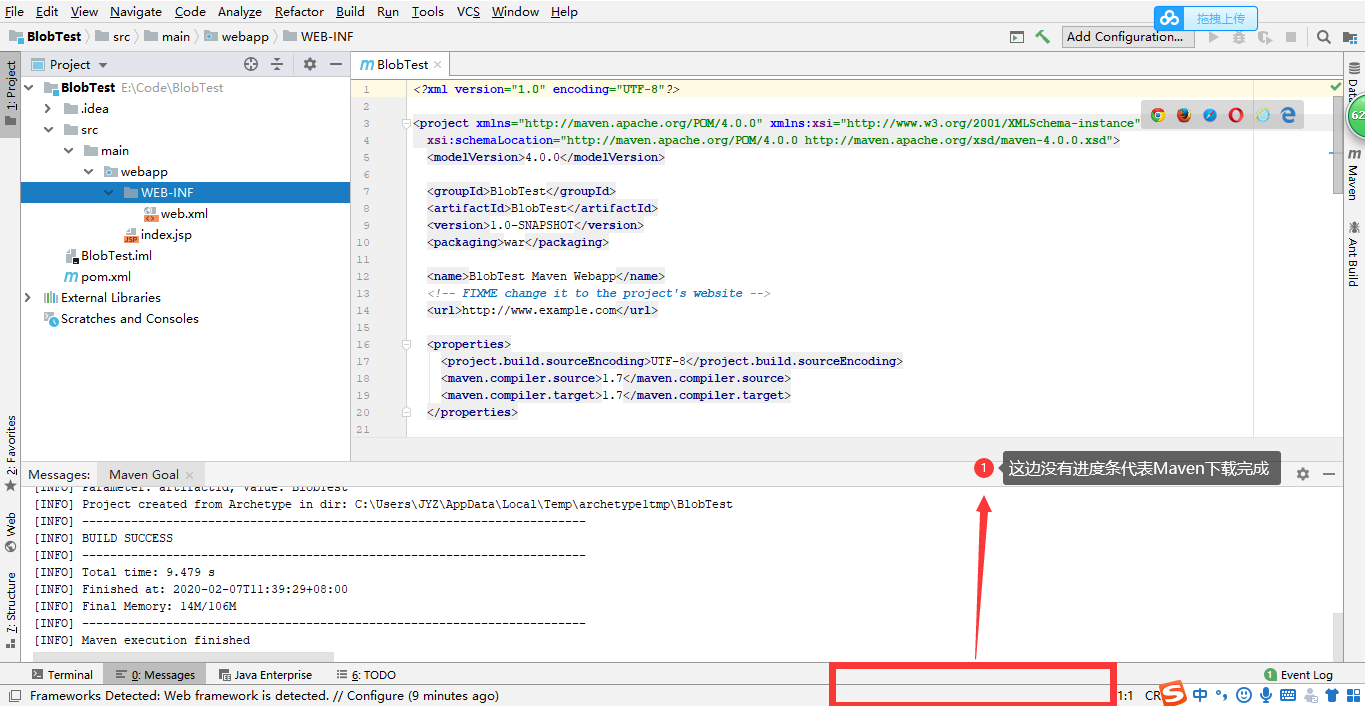Open the TODO tool window
The width and height of the screenshot is (1365, 706).
367,675
